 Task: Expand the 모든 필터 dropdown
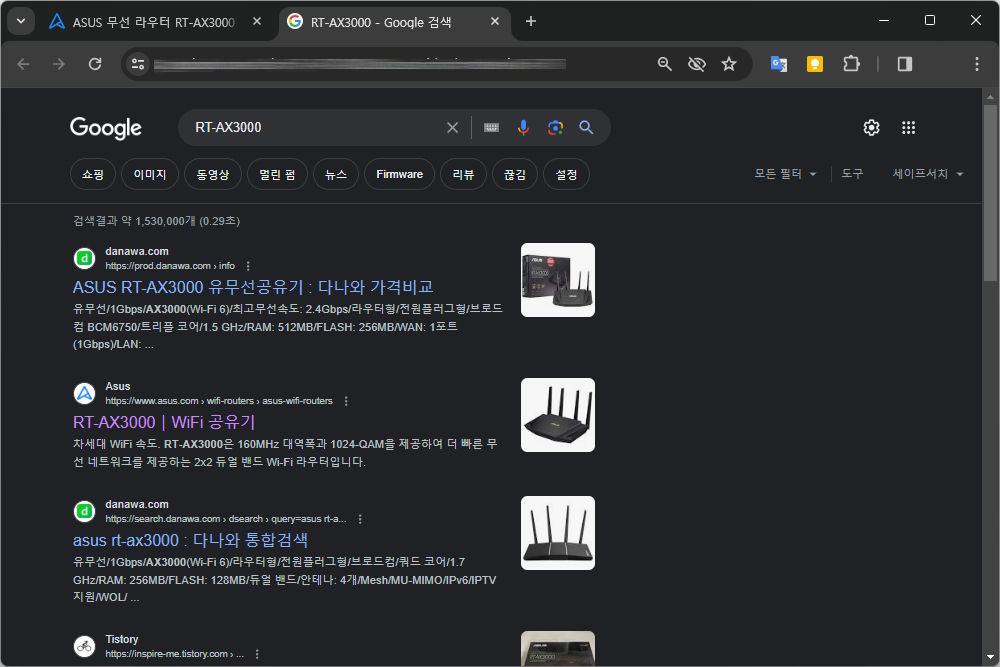pos(785,173)
